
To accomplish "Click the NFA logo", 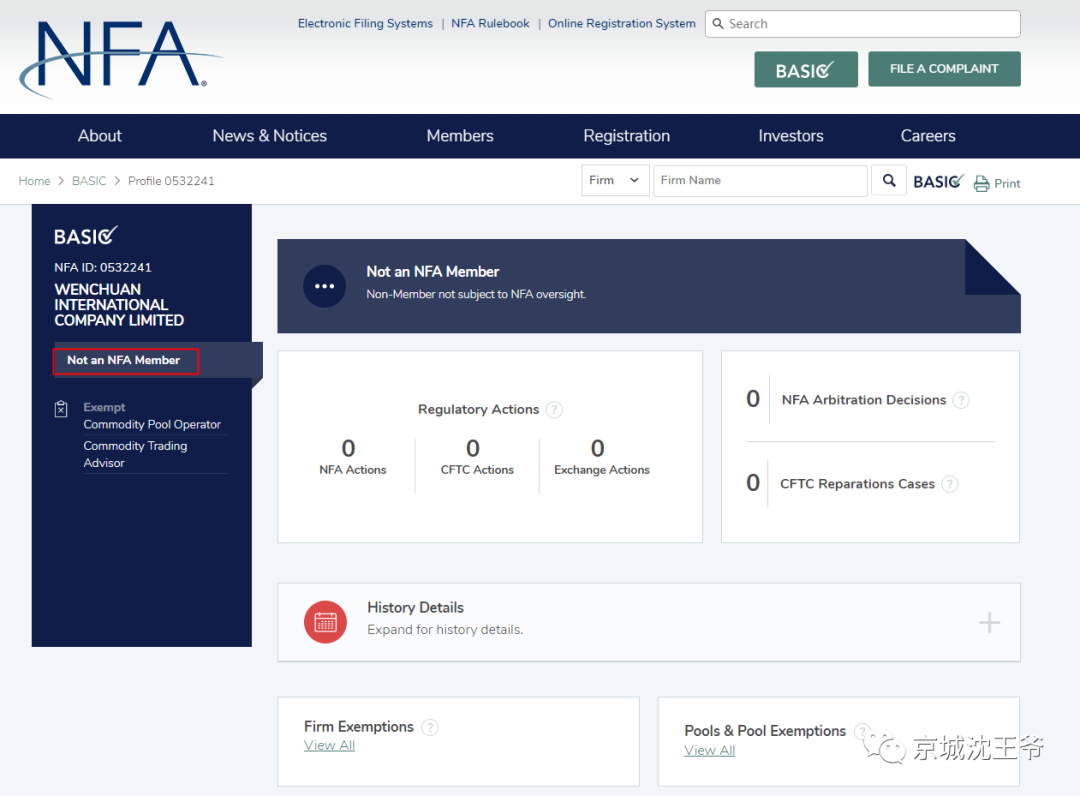I will pos(121,59).
